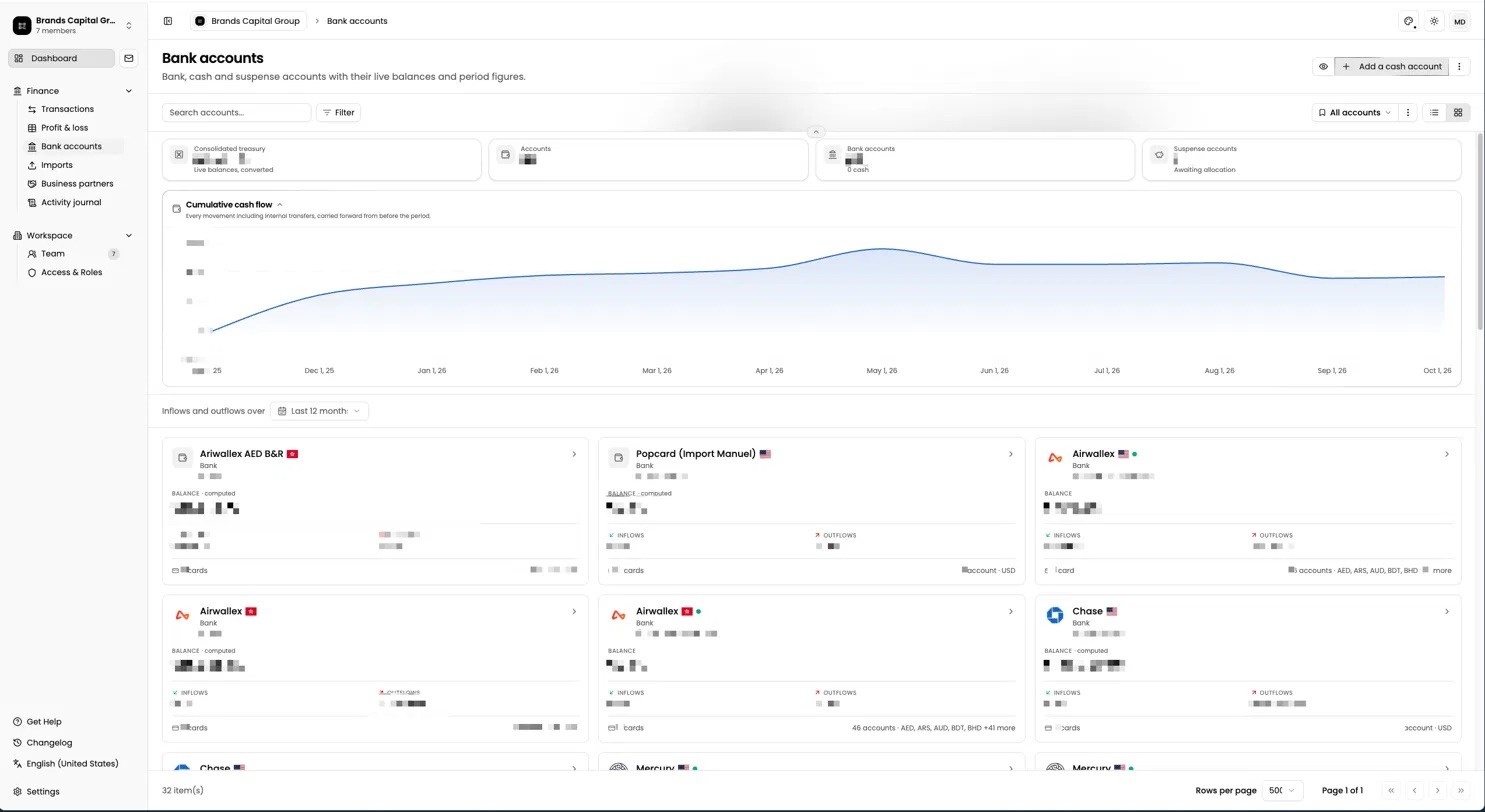This screenshot has width=1485, height=812.
Task: Open the inbox mail icon beside Dashboard
Action: (129, 58)
